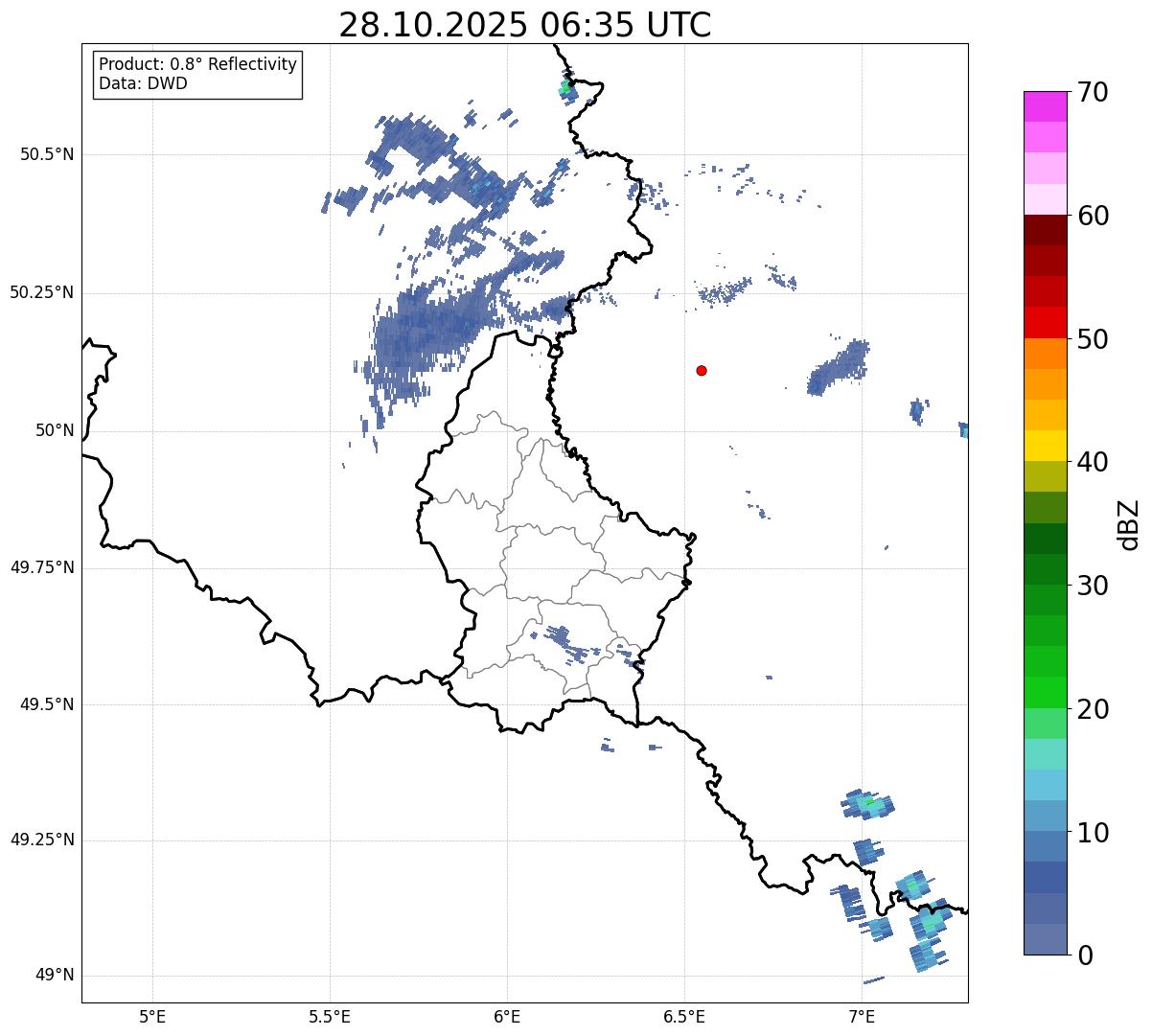
Task: Click the 49°N latitude label
Action: [x=51, y=976]
